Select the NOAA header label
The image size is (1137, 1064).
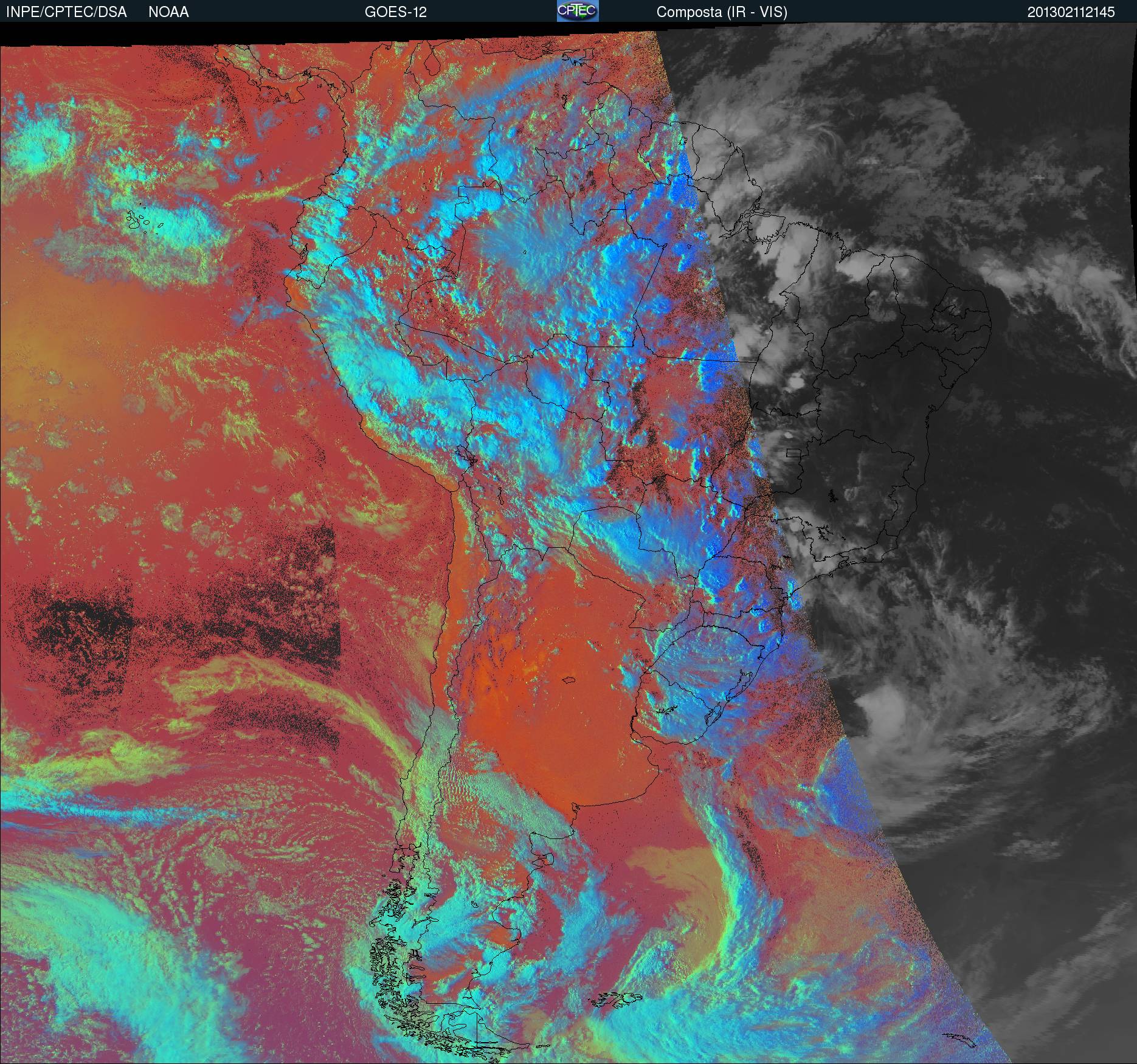tap(168, 12)
